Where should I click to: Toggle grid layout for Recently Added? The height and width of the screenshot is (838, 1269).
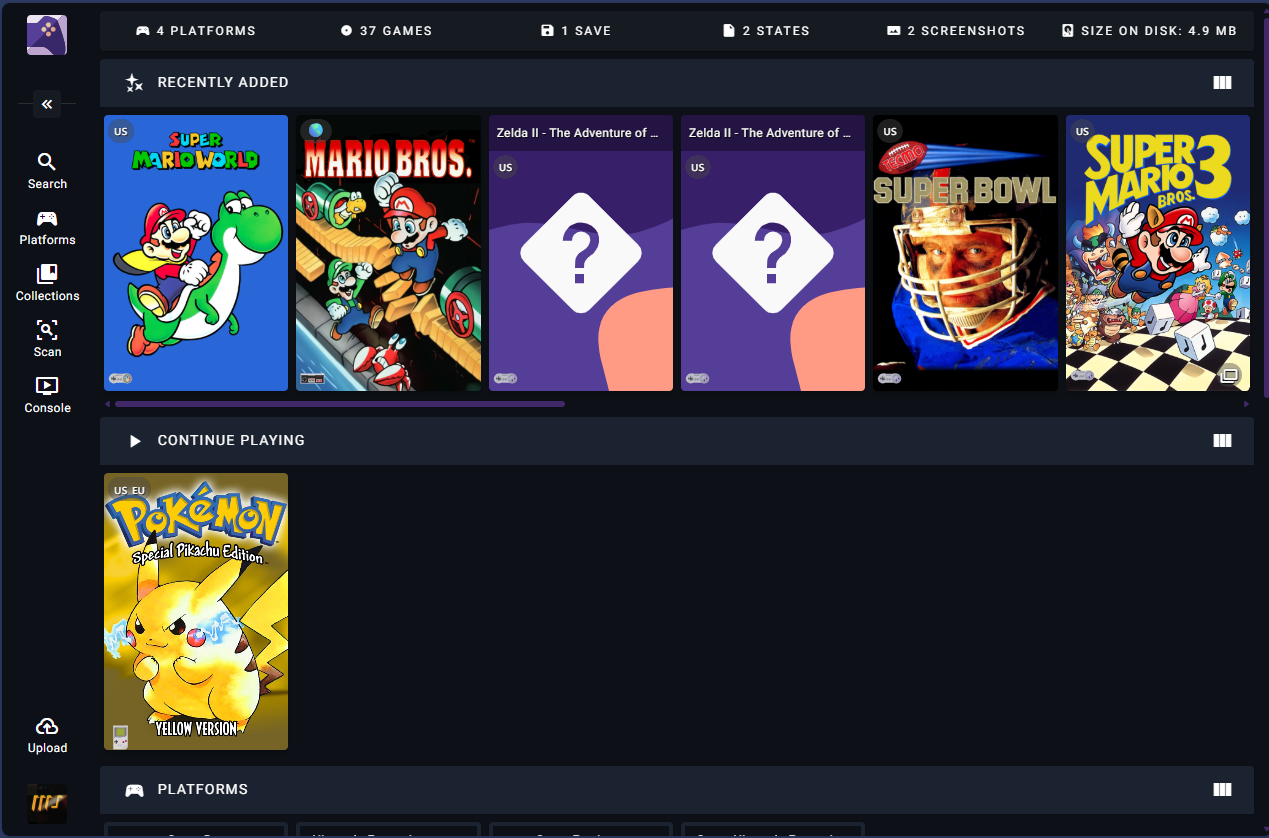pyautogui.click(x=1222, y=82)
